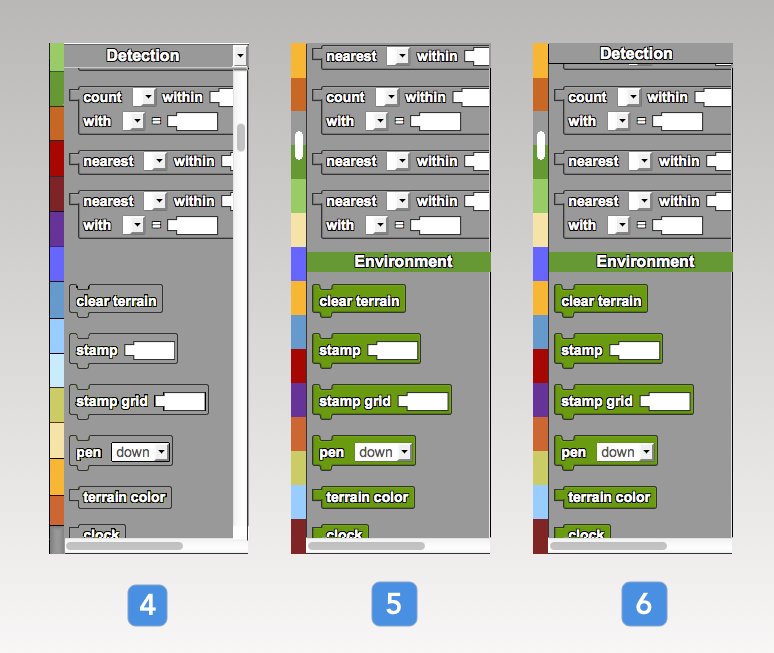
Task: Pick purple swatch in middle panel strip
Action: [299, 400]
